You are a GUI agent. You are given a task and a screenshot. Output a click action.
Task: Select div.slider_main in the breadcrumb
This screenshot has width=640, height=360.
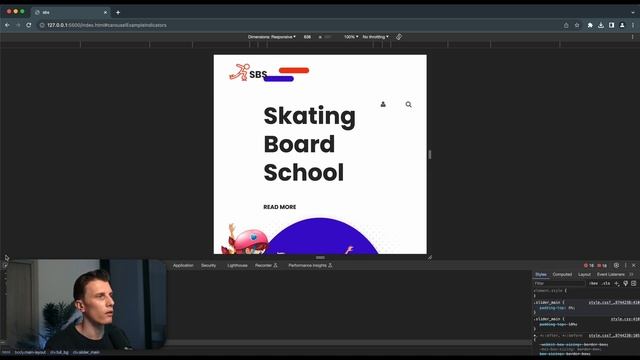(x=86, y=352)
